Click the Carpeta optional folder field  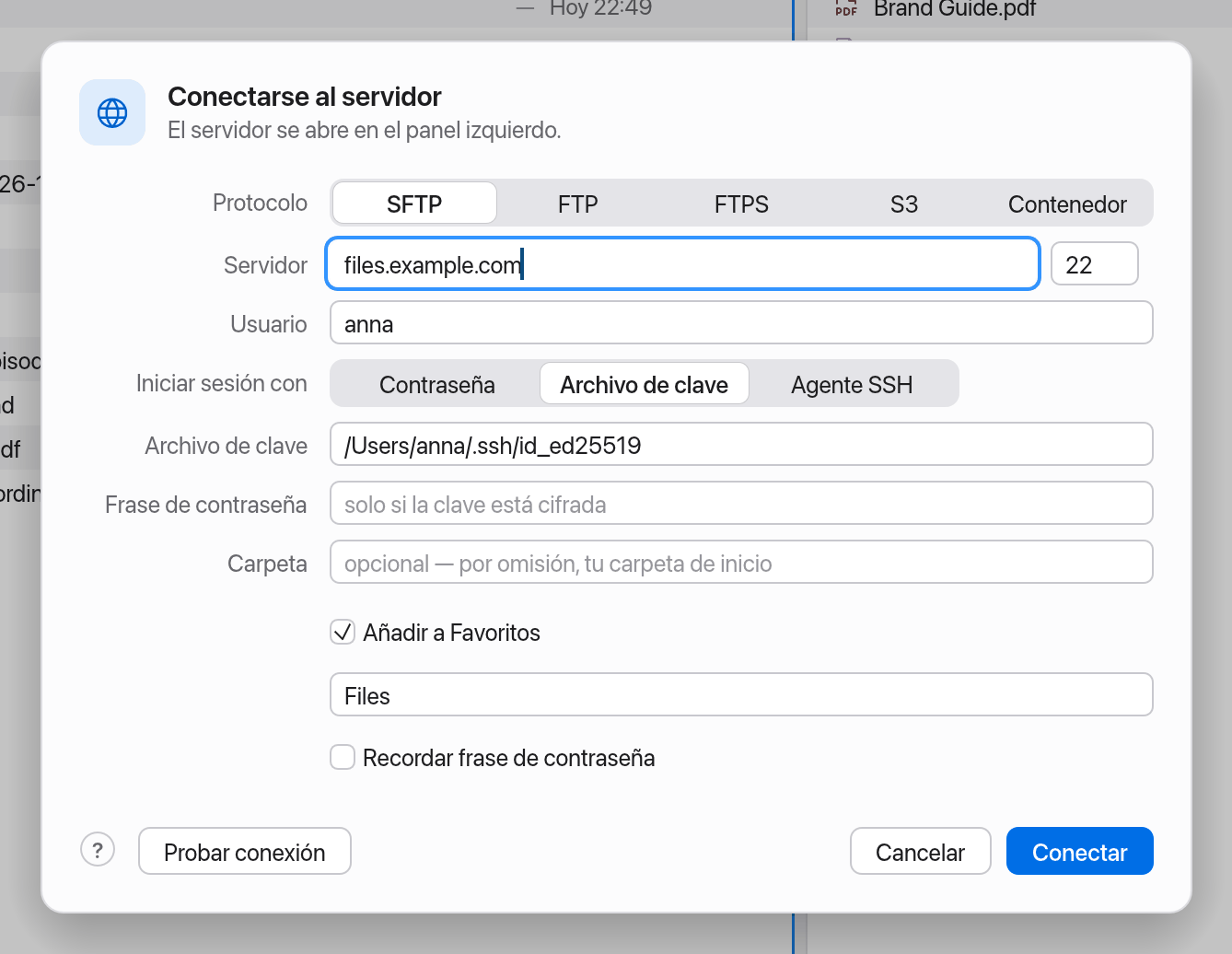[741, 563]
